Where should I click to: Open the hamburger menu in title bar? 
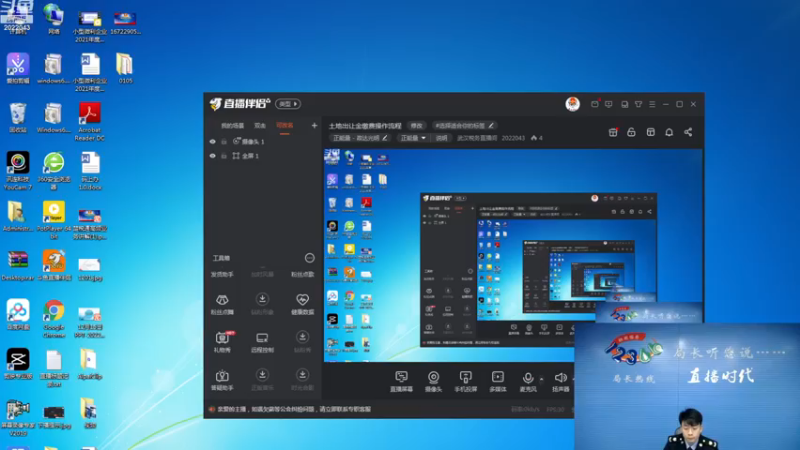[x=652, y=104]
